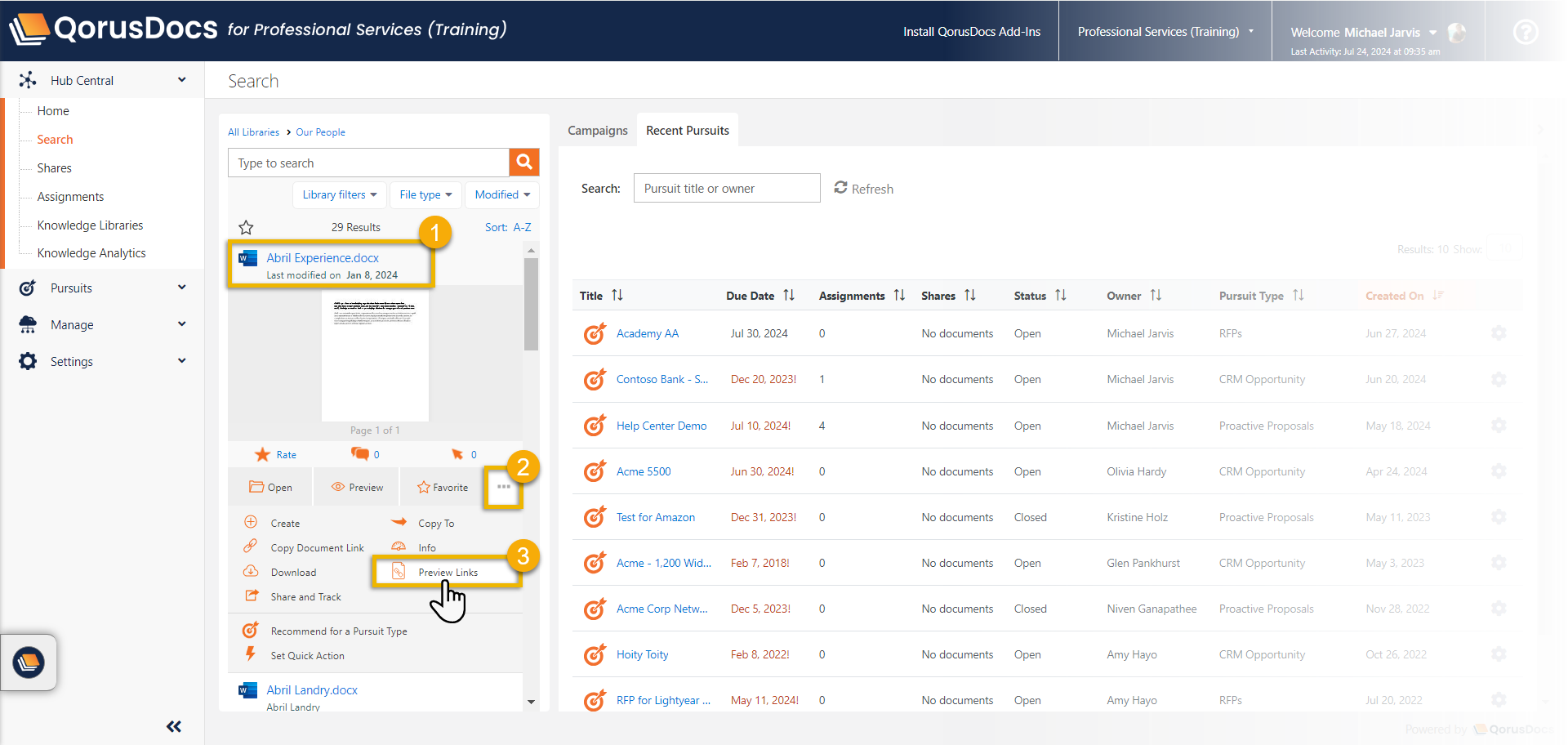
Task: Click Install QorusDocs Add-Ins link
Action: coord(972,32)
